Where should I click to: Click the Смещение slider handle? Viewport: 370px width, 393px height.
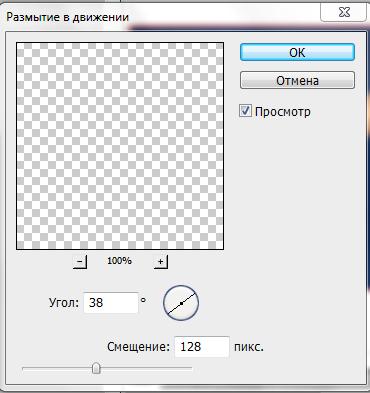point(96,368)
